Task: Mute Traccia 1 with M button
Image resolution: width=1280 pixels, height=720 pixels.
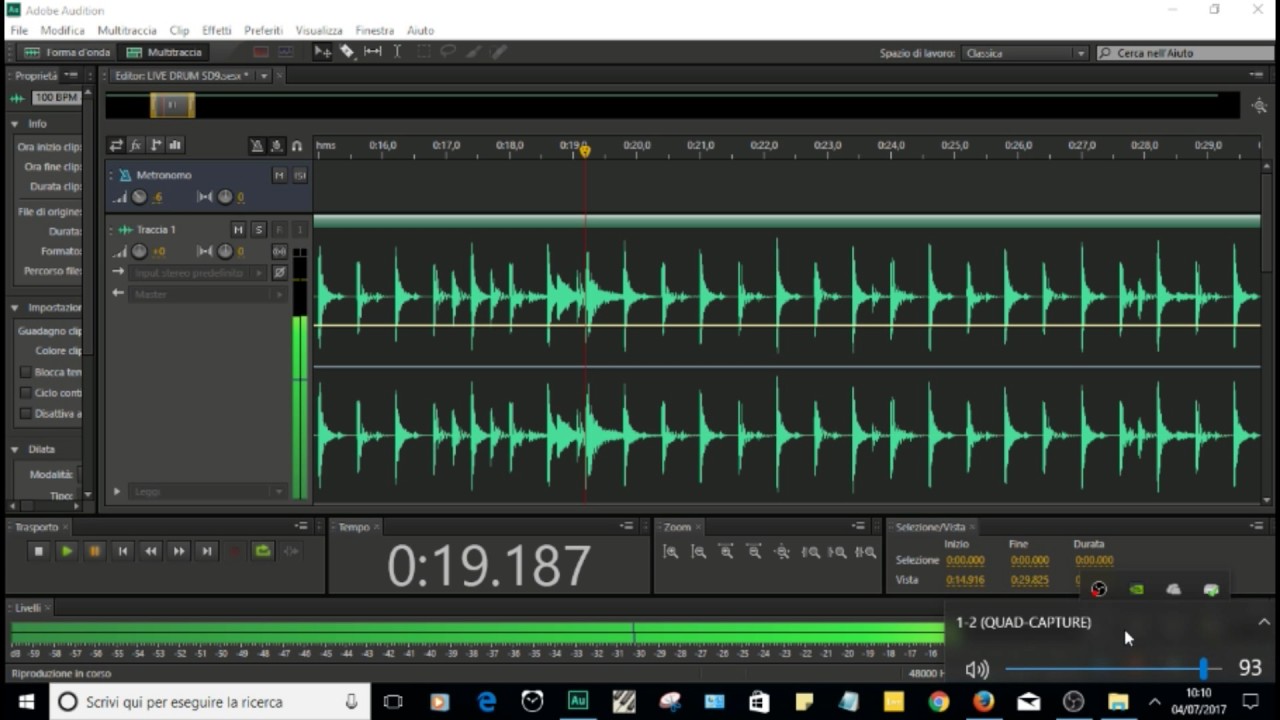Action: [238, 230]
